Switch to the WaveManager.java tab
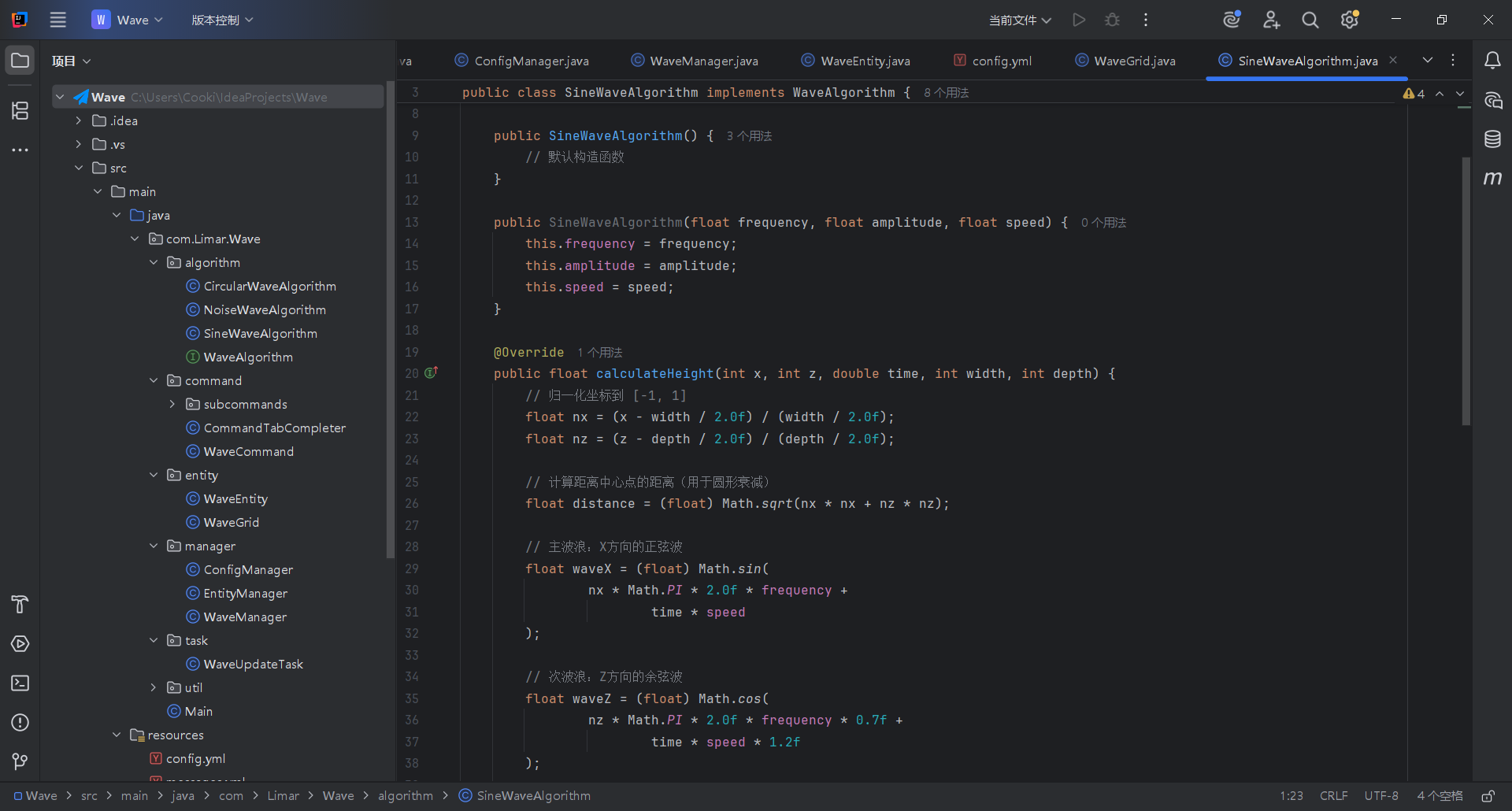 (x=703, y=61)
